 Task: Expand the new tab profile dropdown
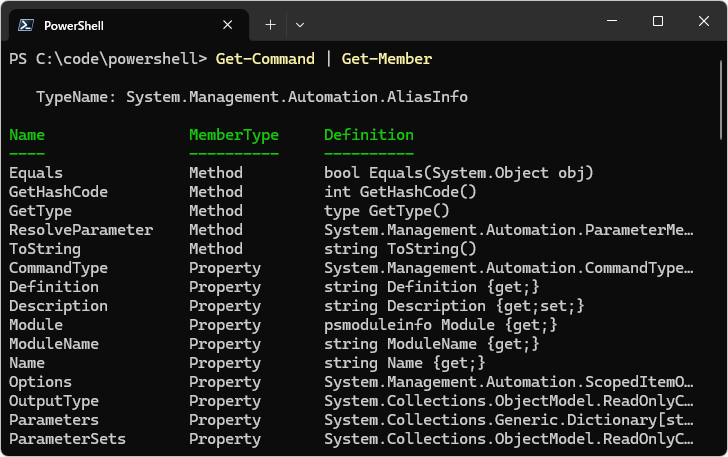[x=300, y=24]
